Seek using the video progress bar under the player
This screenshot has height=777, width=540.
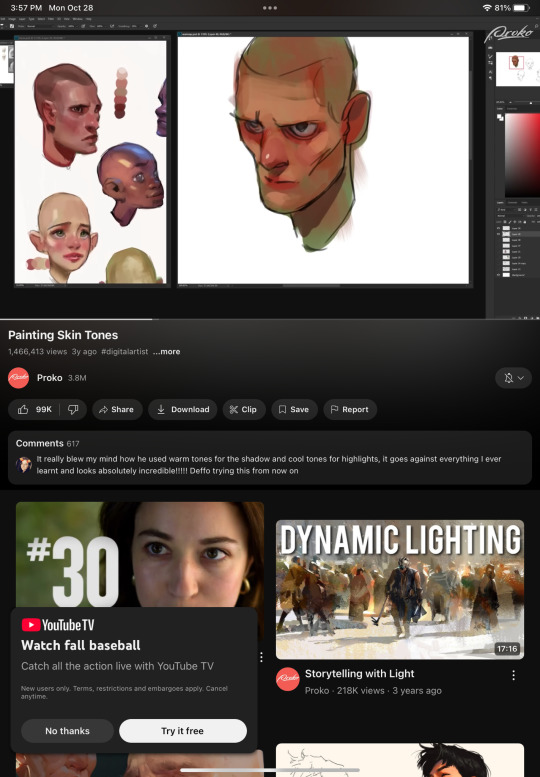270,319
